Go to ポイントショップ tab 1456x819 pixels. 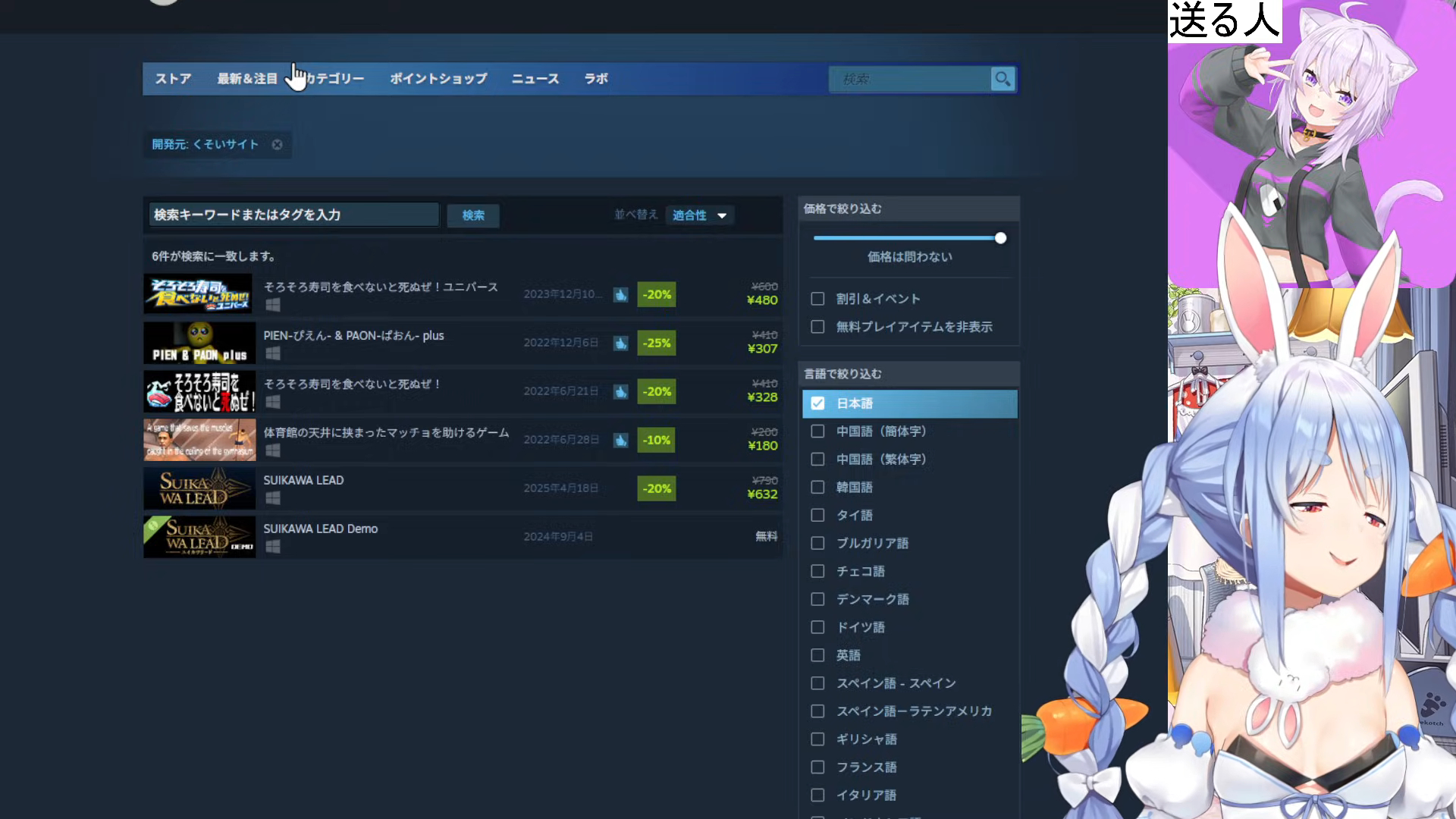438,79
